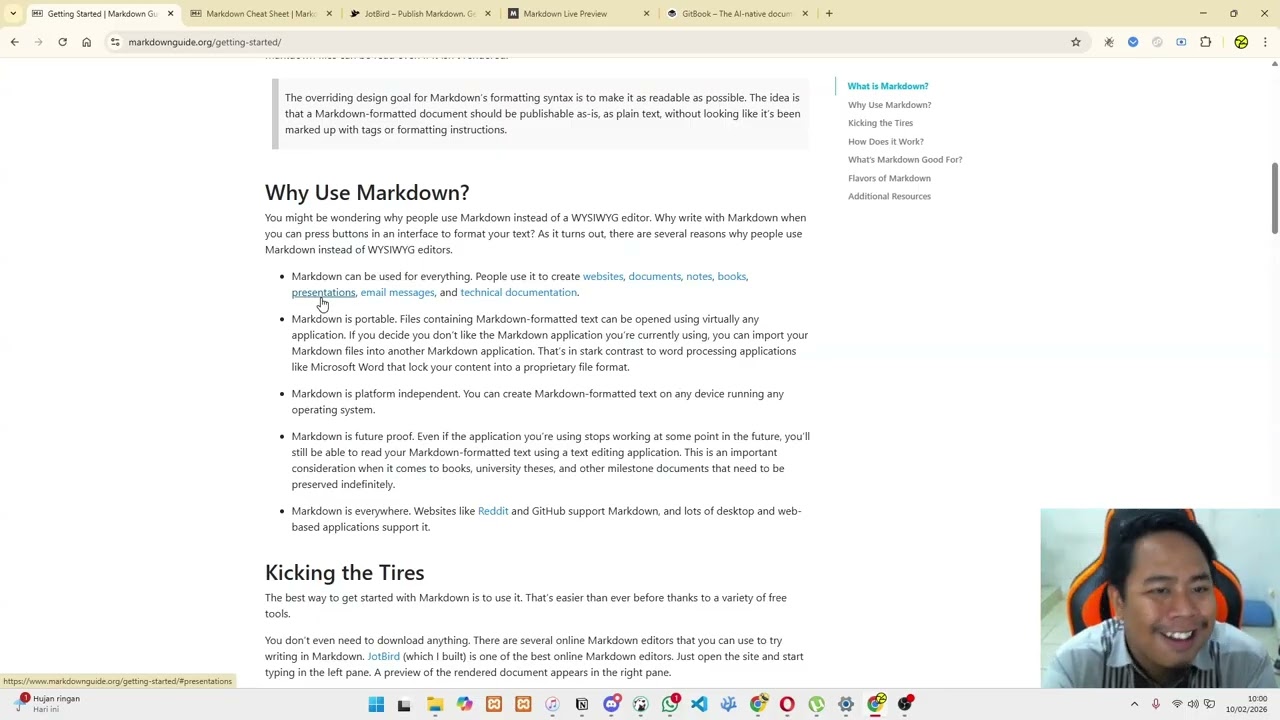Jump to What's Markdown Good For? section
This screenshot has width=1280, height=720.
tap(905, 159)
